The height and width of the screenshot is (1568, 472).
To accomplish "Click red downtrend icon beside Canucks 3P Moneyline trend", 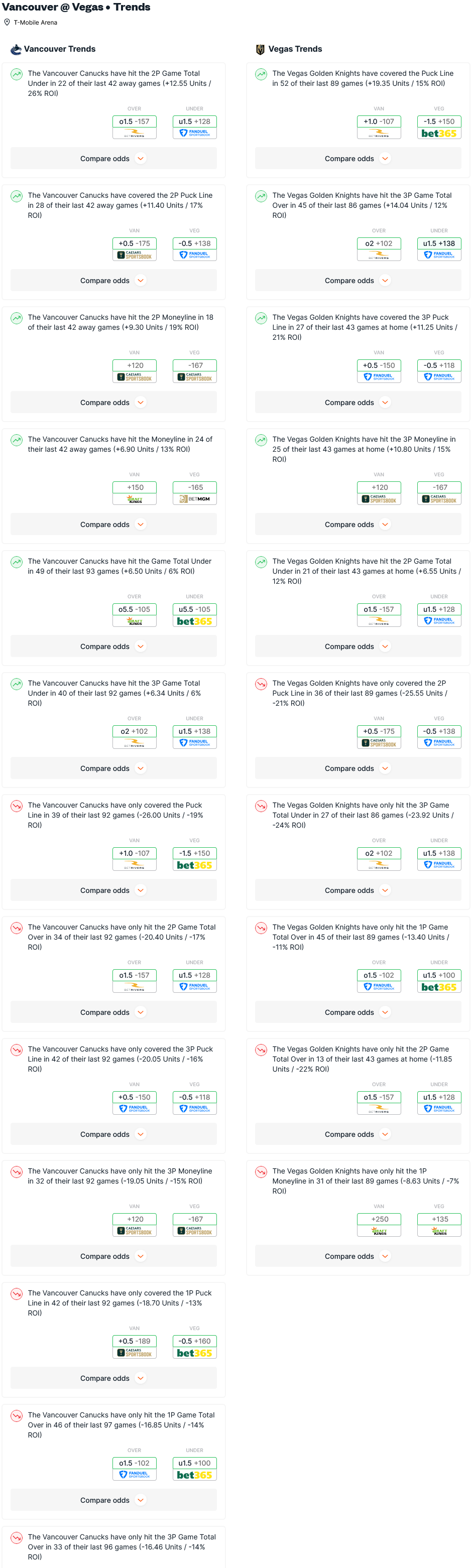I will point(17,1172).
